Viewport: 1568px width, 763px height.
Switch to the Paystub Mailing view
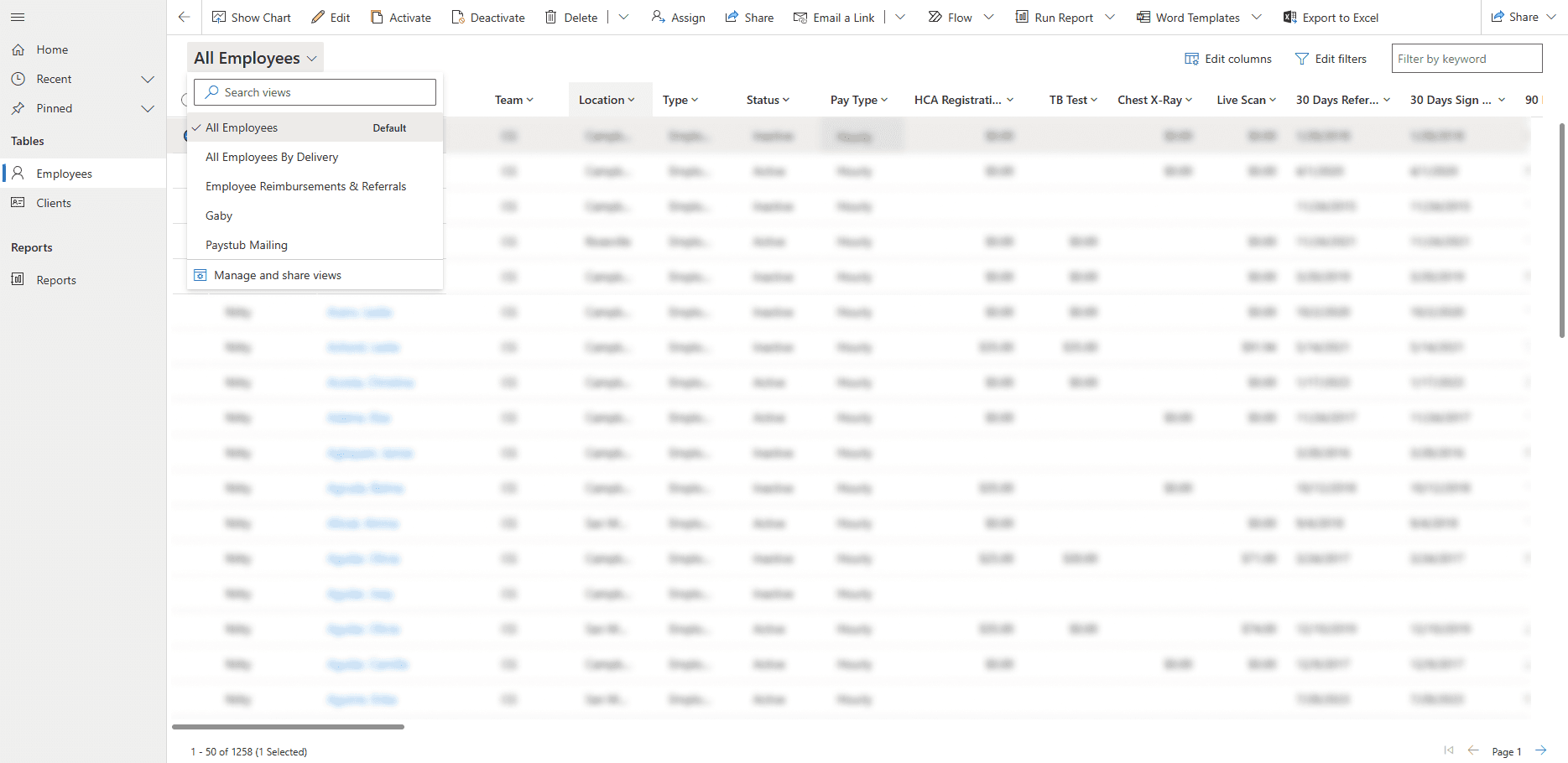tap(246, 244)
